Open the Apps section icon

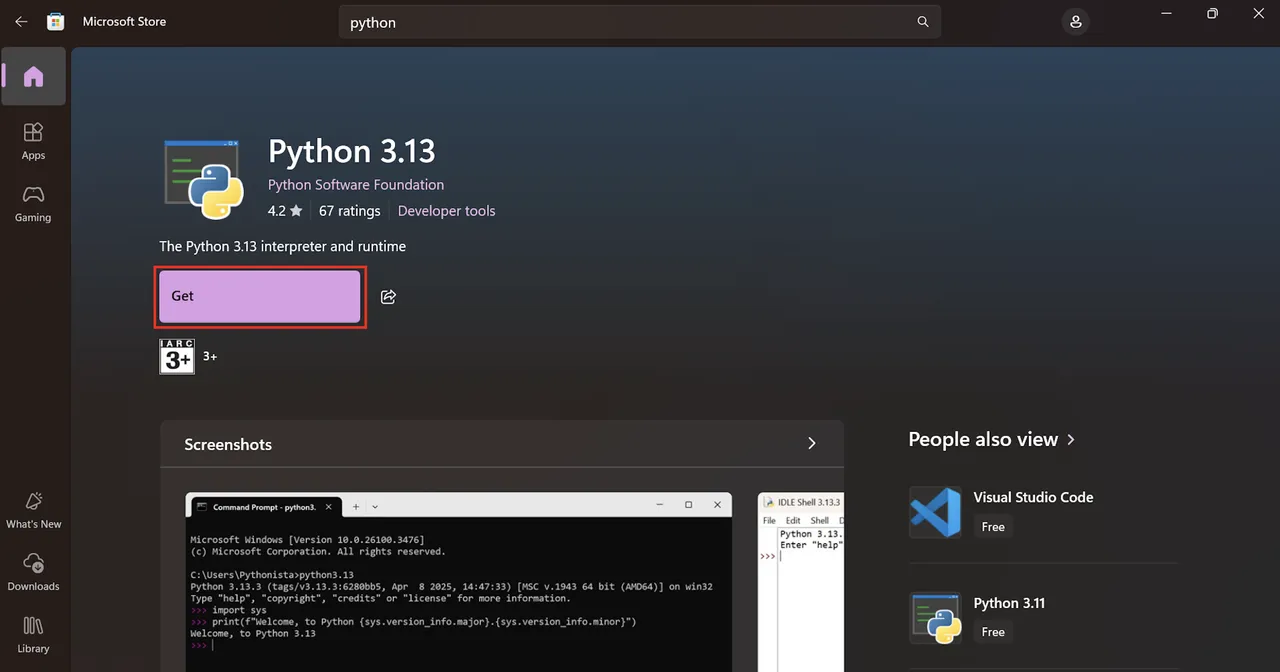tap(33, 141)
